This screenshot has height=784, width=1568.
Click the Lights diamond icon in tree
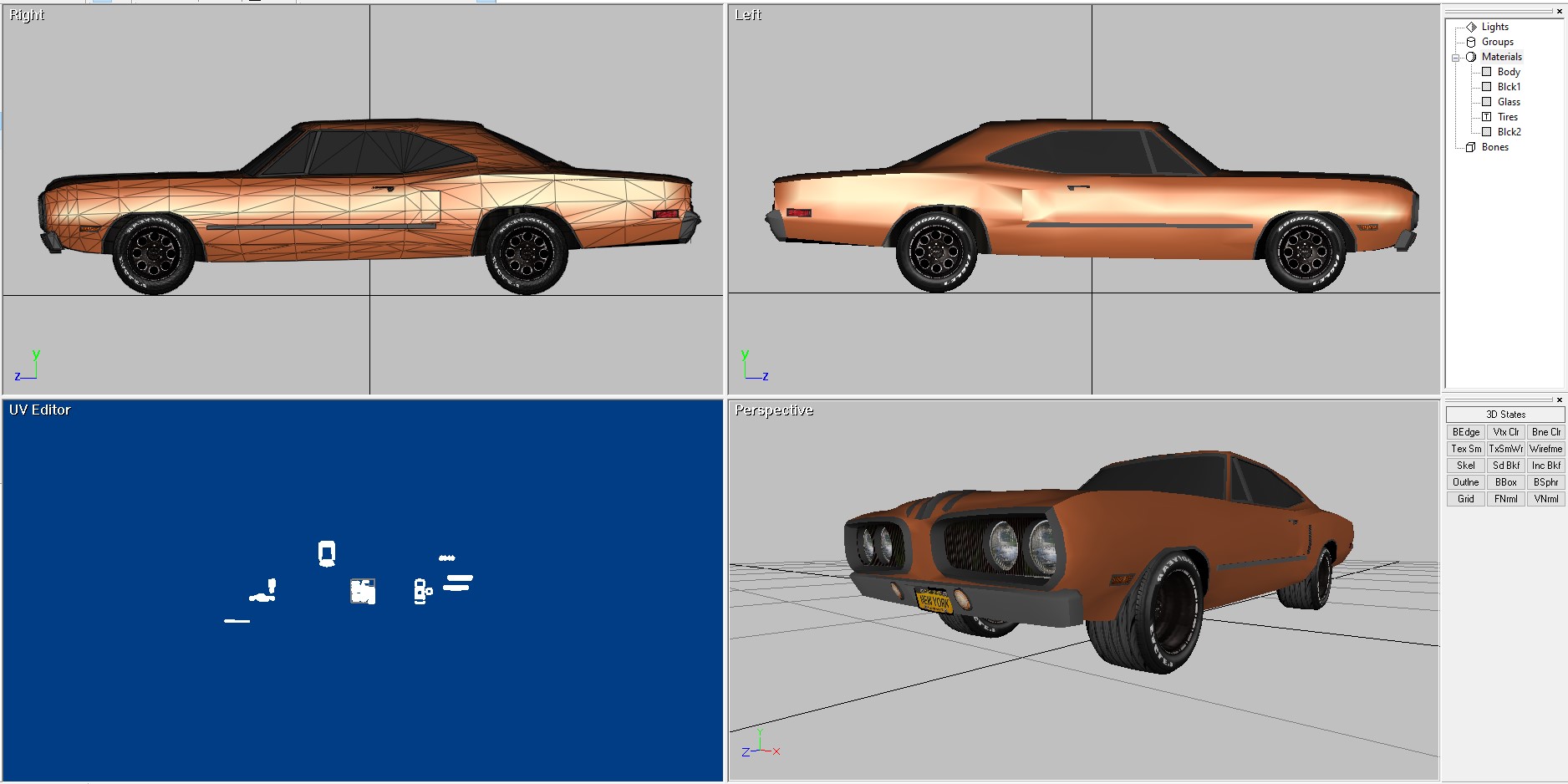pos(1471,27)
